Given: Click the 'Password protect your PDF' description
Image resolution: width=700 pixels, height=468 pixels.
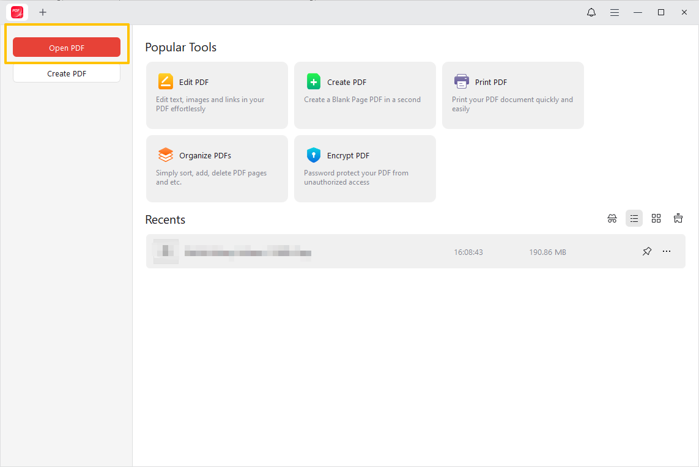Looking at the screenshot, I should pos(356,177).
